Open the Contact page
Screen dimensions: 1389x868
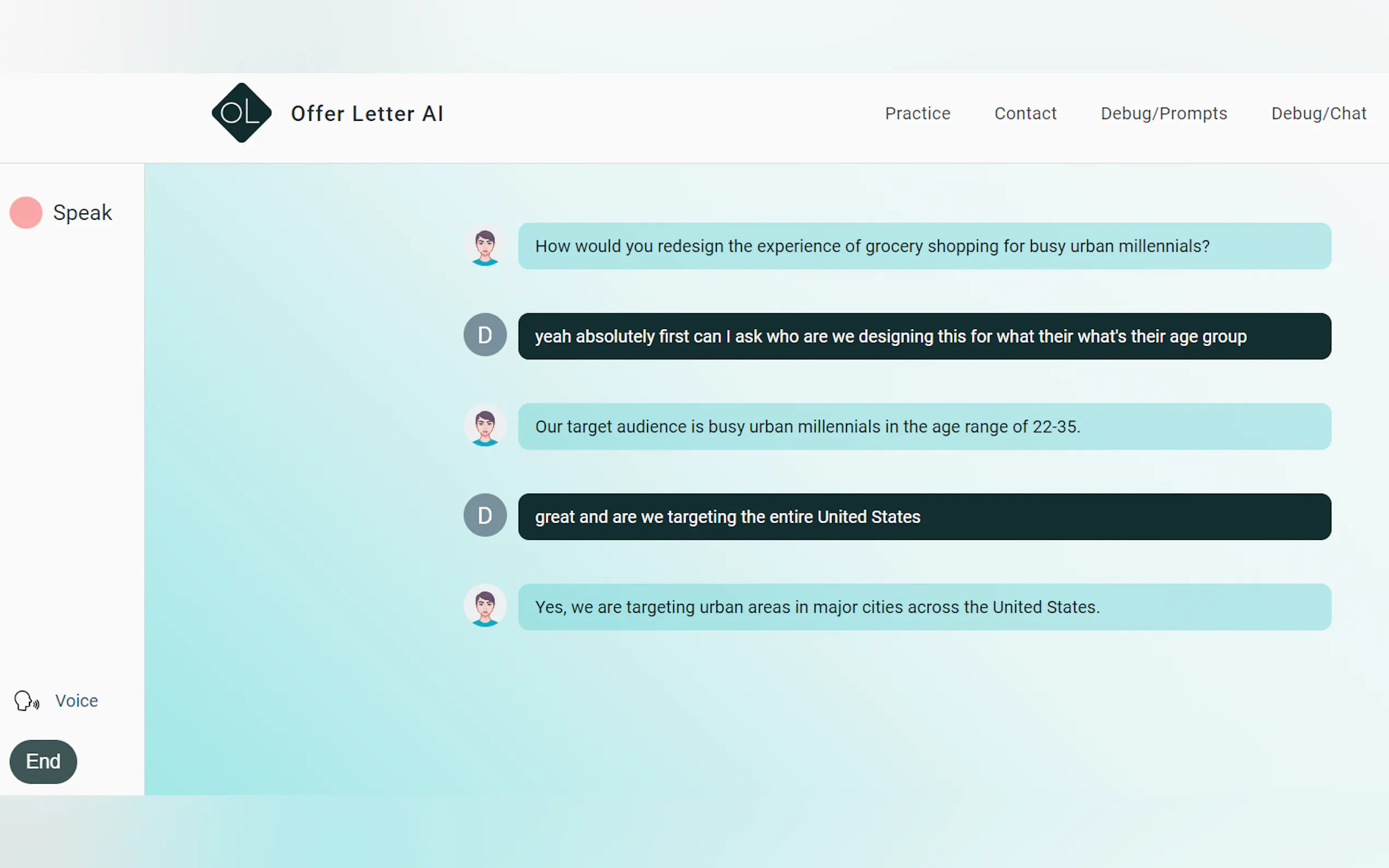click(1025, 114)
